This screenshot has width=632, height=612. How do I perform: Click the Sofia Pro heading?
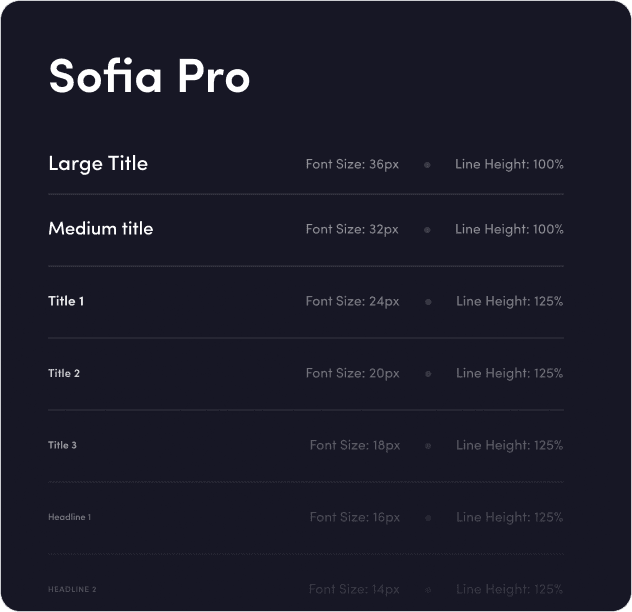(149, 75)
